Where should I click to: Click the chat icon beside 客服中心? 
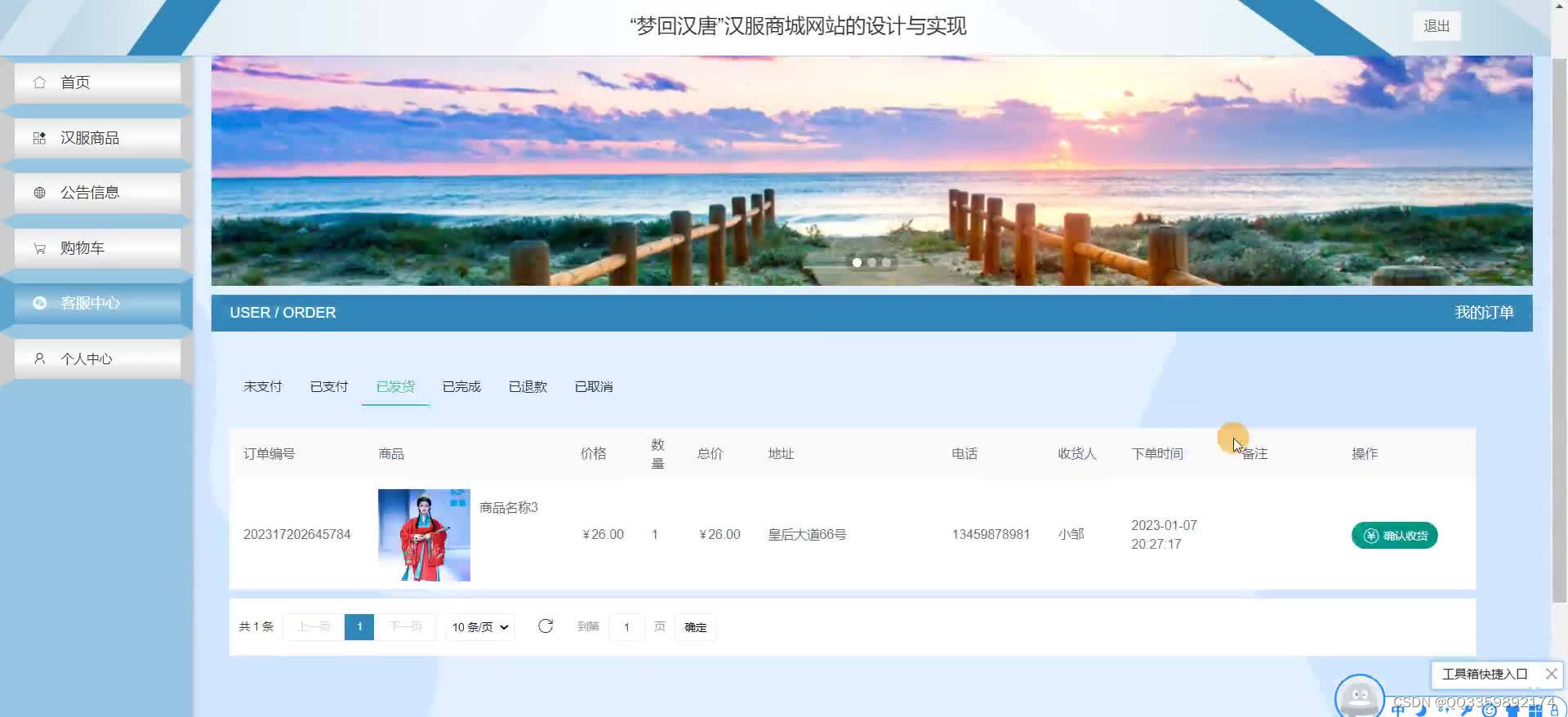tap(39, 303)
